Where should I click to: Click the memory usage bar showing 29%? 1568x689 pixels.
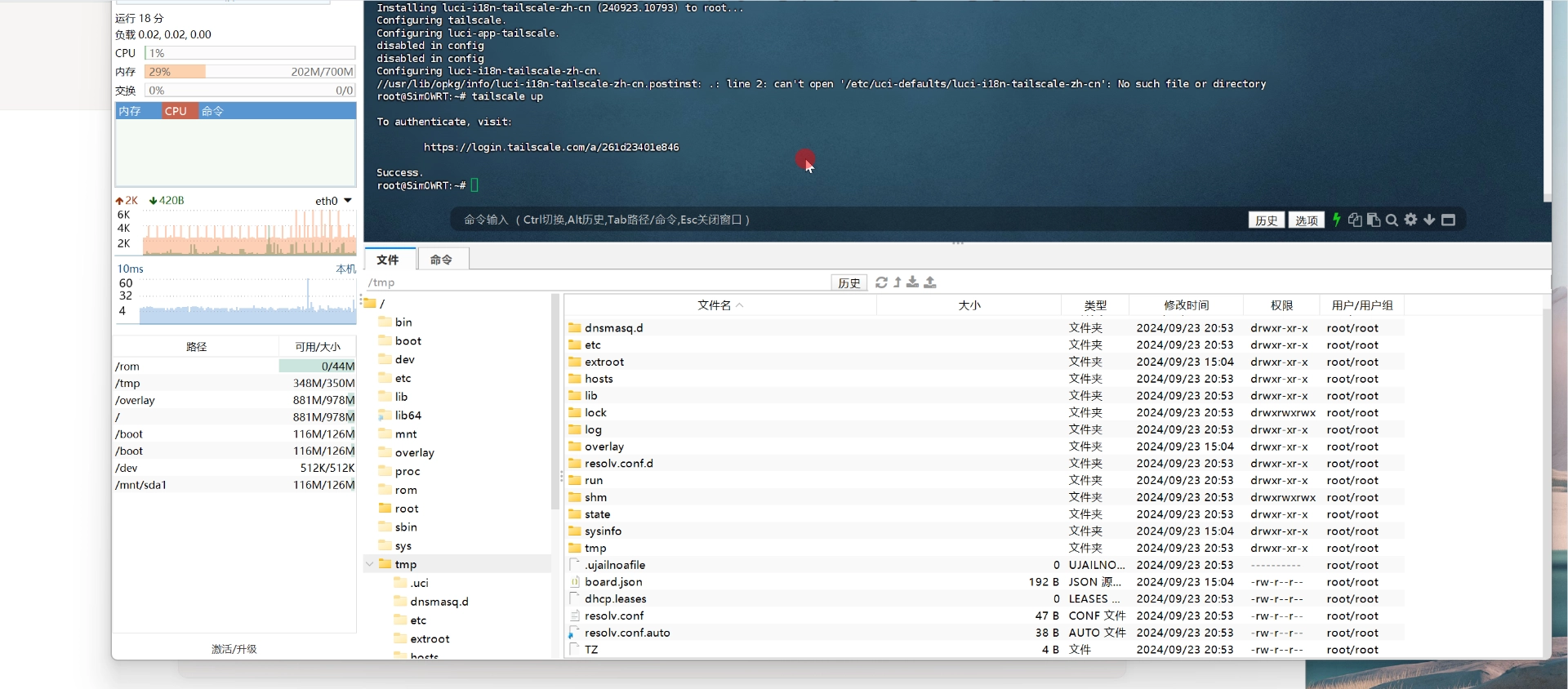coord(249,72)
